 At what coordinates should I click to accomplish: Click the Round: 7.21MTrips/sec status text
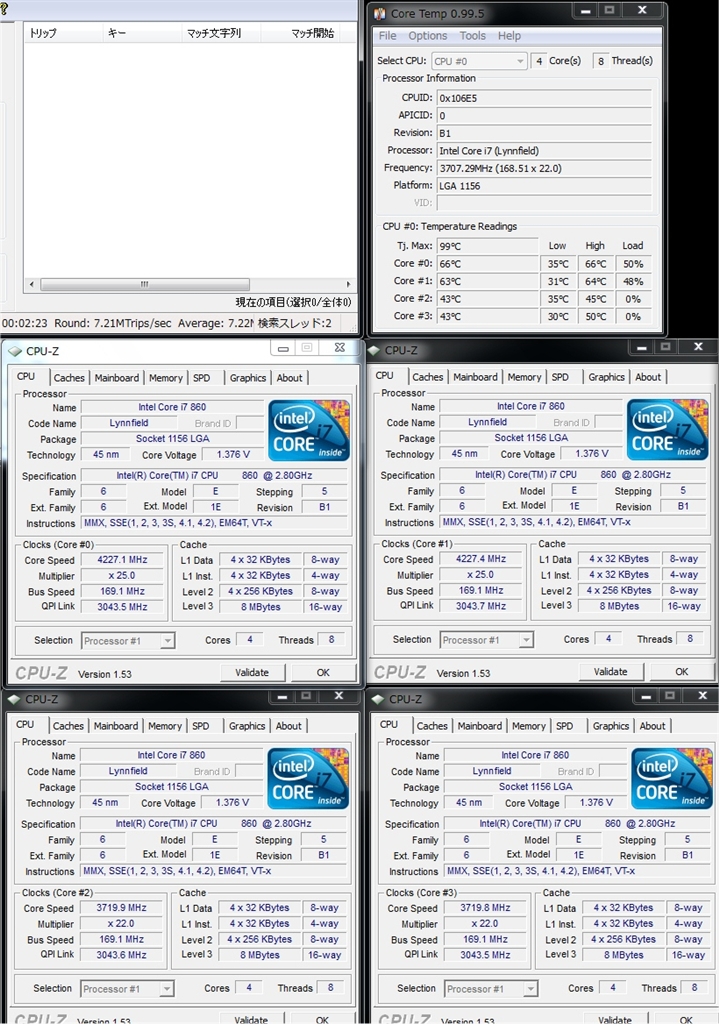112,323
